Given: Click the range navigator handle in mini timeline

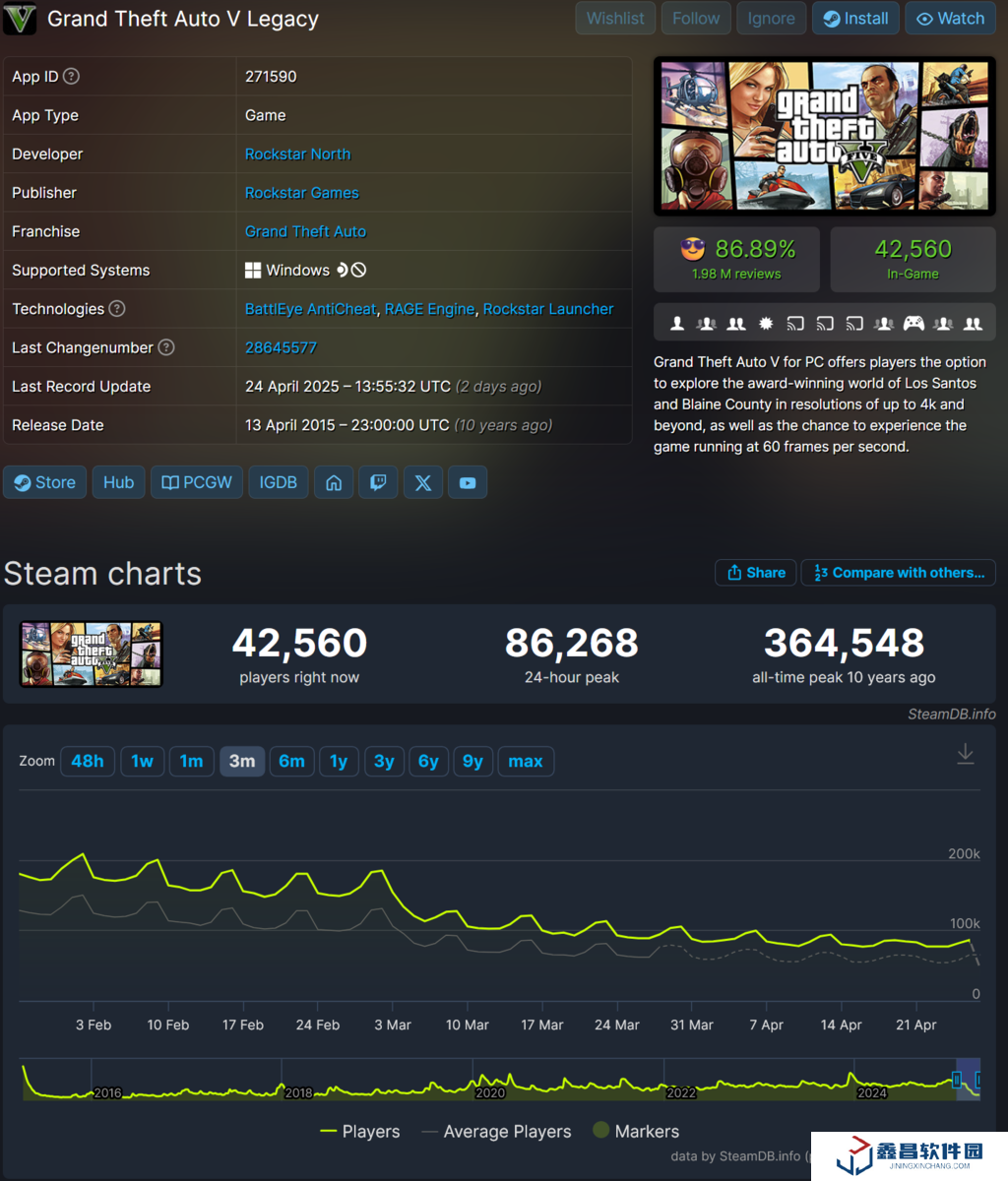Looking at the screenshot, I should [957, 1081].
